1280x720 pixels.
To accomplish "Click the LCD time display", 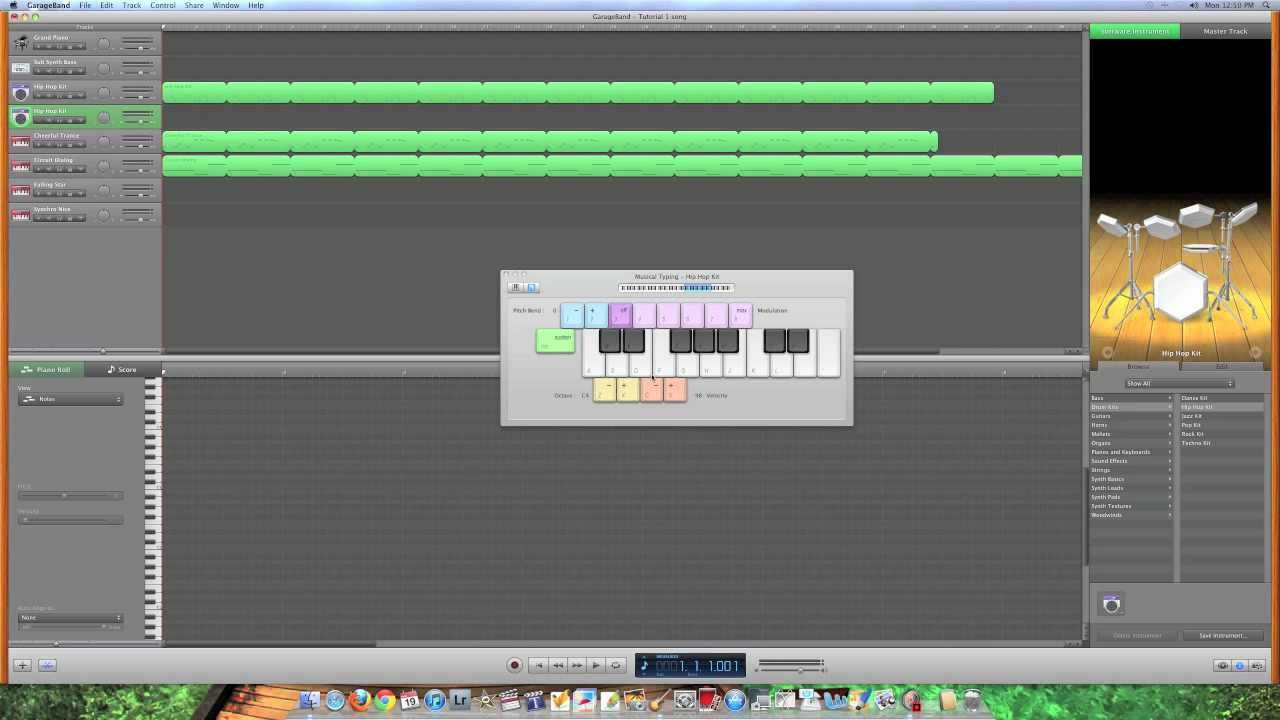I will point(690,666).
